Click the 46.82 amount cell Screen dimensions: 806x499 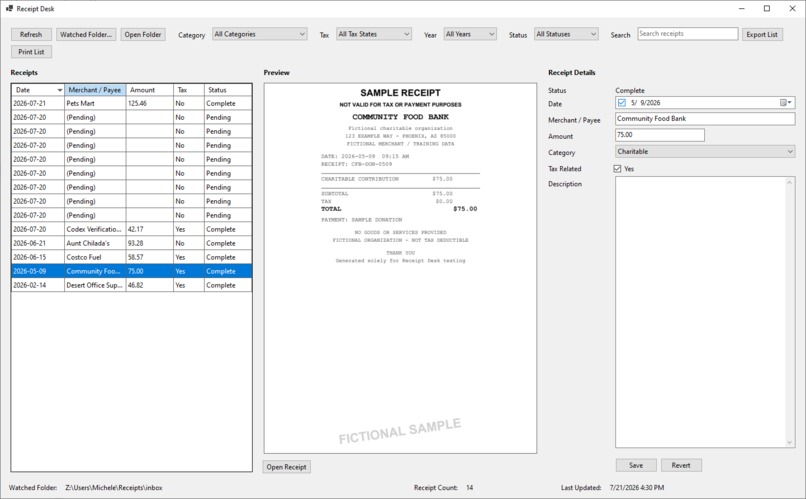[x=150, y=285]
